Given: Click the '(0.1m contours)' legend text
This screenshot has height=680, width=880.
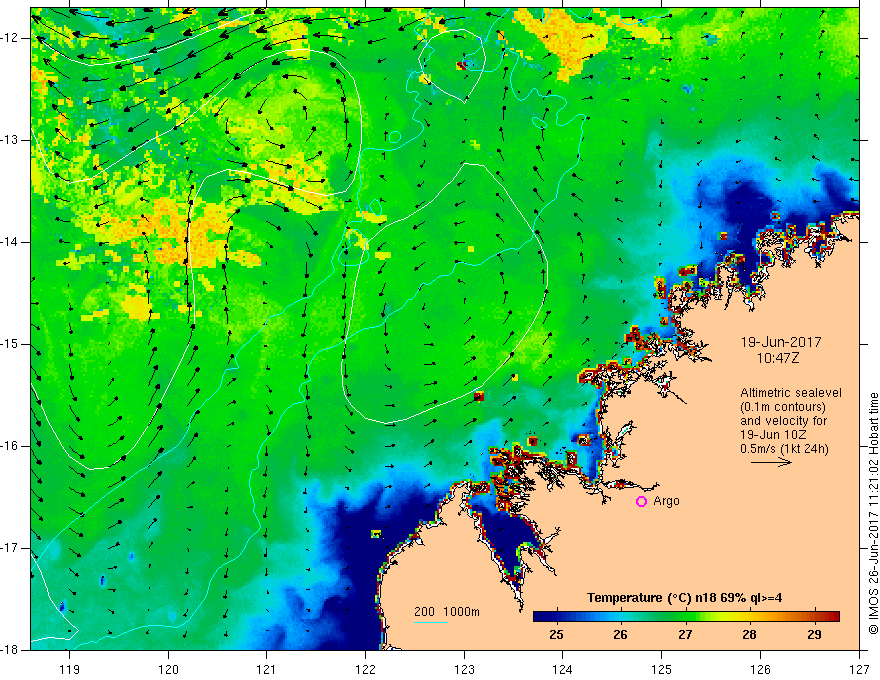Looking at the screenshot, I should tap(783, 407).
